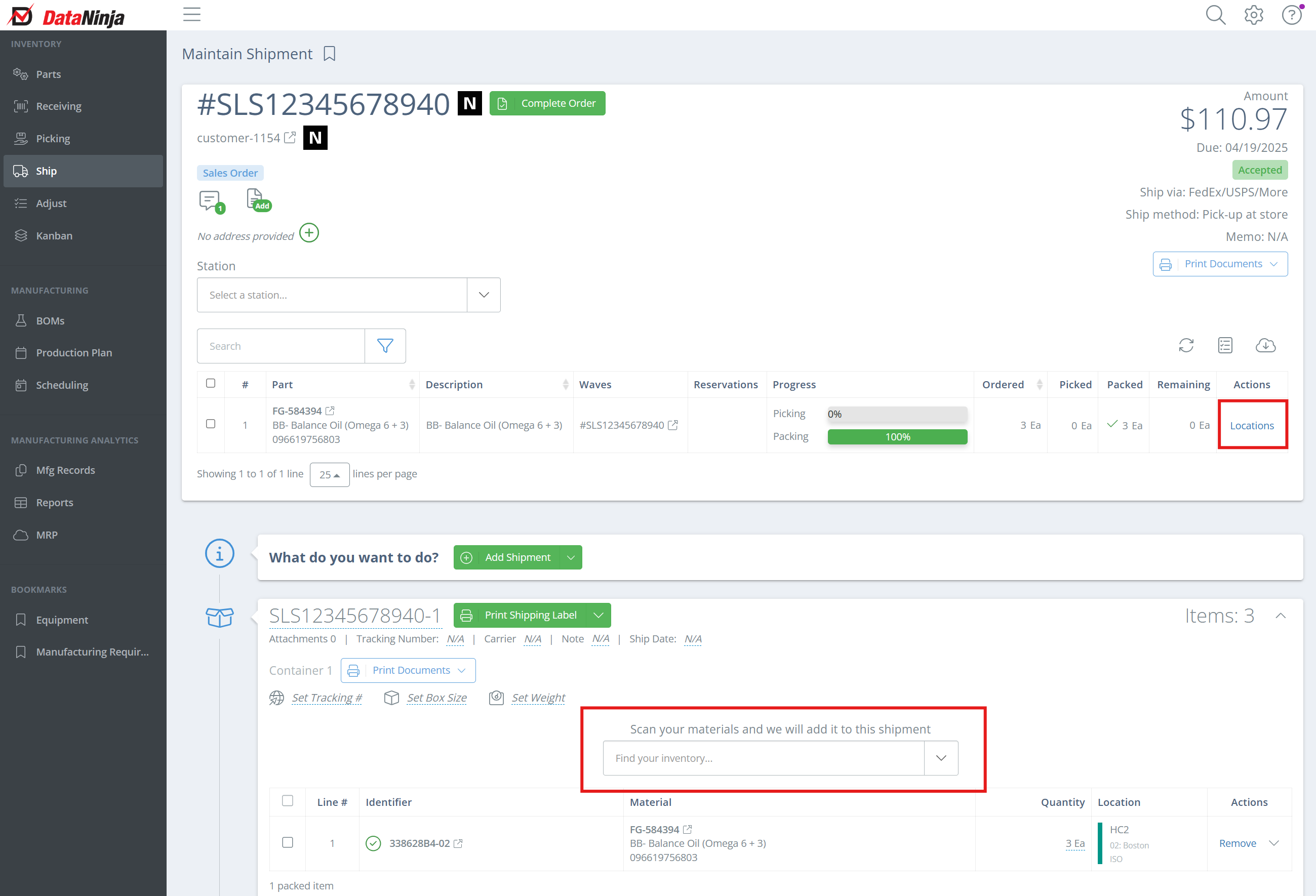
Task: Refresh the order lines table
Action: point(1186,345)
